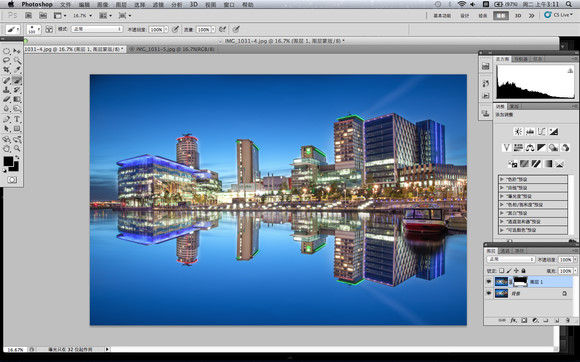This screenshot has height=362, width=580.
Task: Toggle Quick Mask mode button
Action: 12,180
